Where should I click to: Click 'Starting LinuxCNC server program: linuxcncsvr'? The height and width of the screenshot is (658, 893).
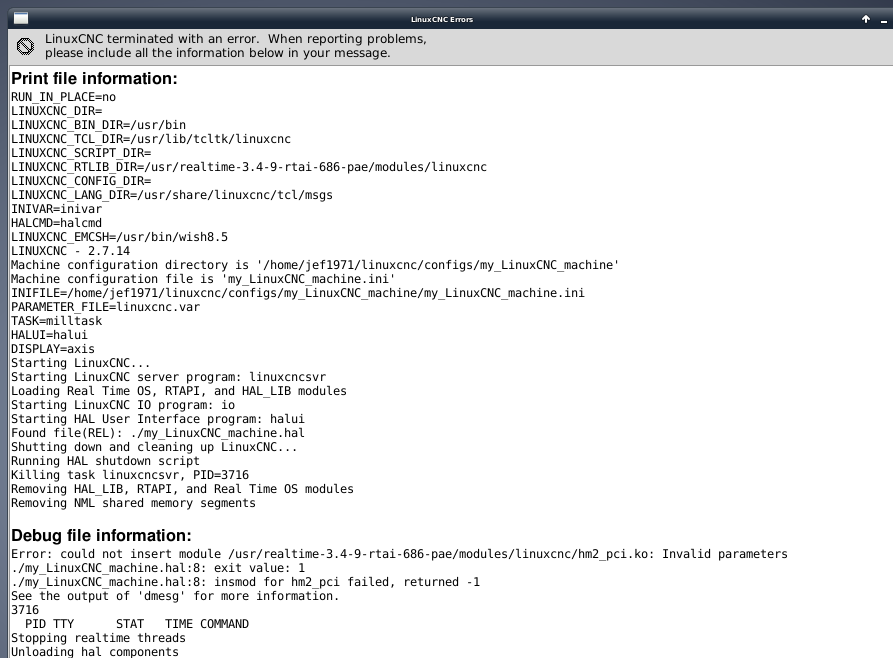[x=169, y=377]
